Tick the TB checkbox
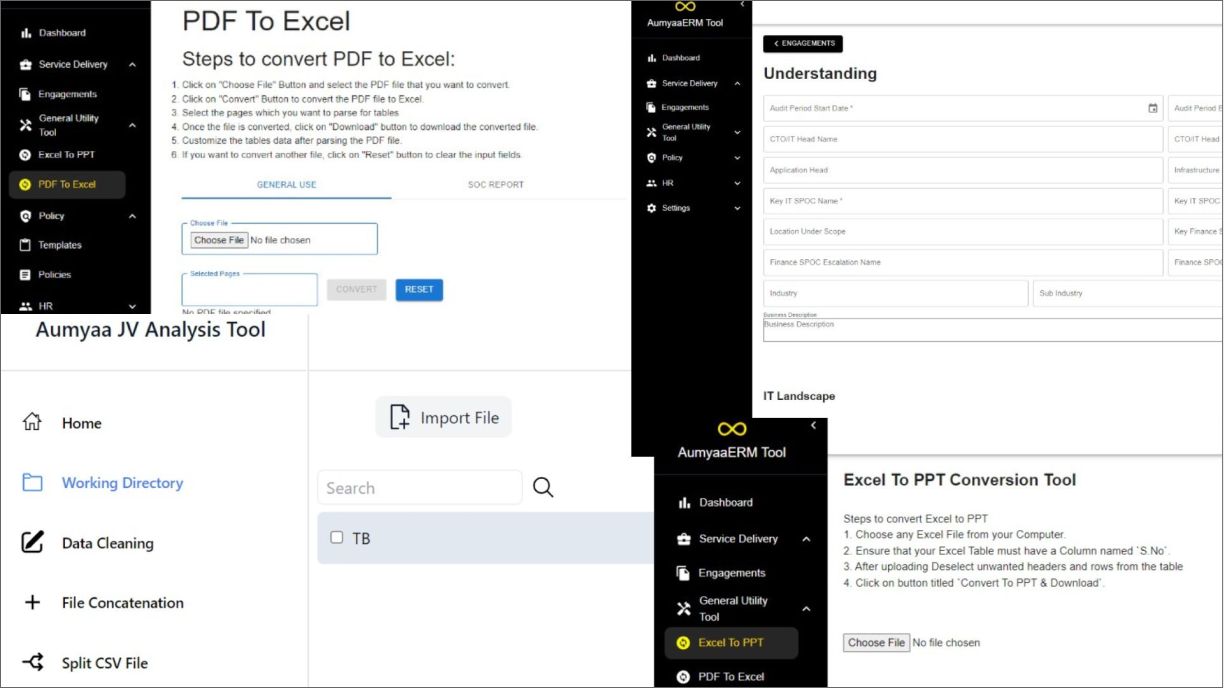Image resolution: width=1224 pixels, height=688 pixels. [337, 538]
